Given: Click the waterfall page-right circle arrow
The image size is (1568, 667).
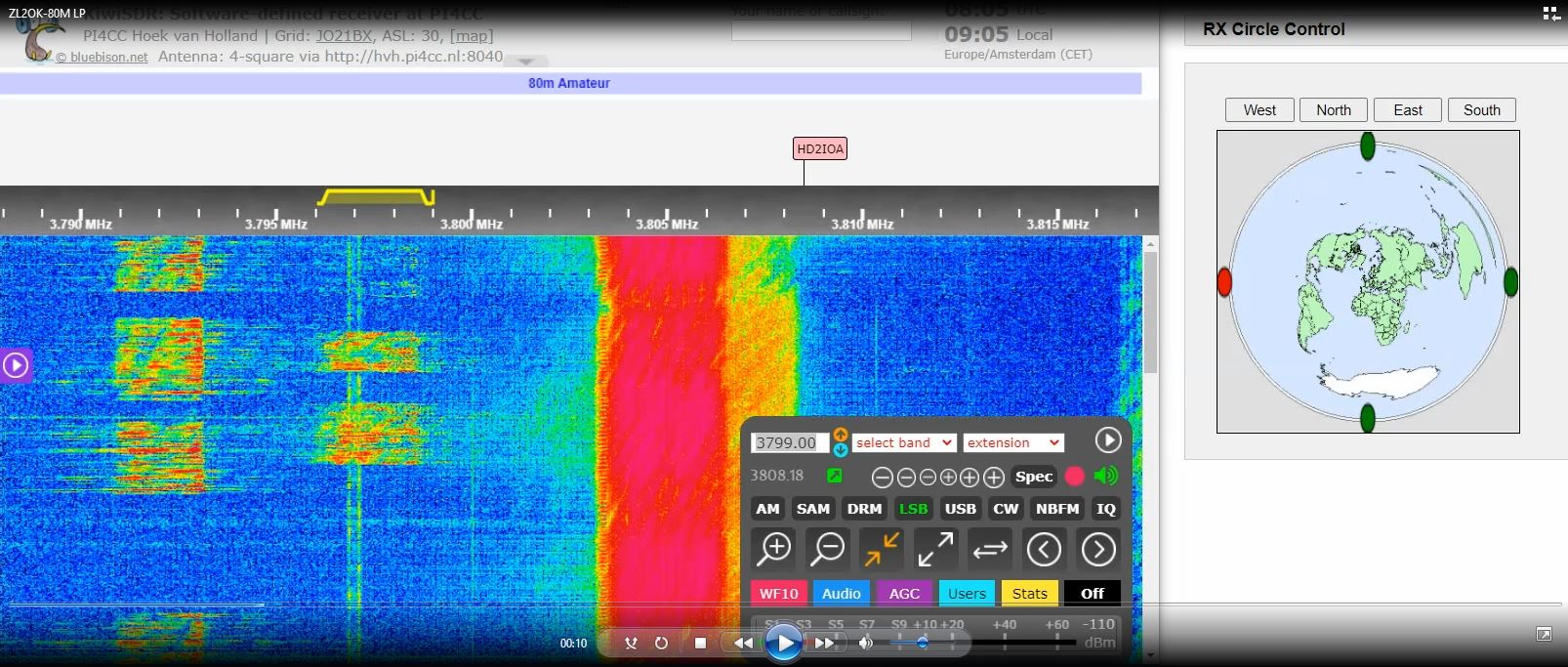Looking at the screenshot, I should pyautogui.click(x=1098, y=550).
